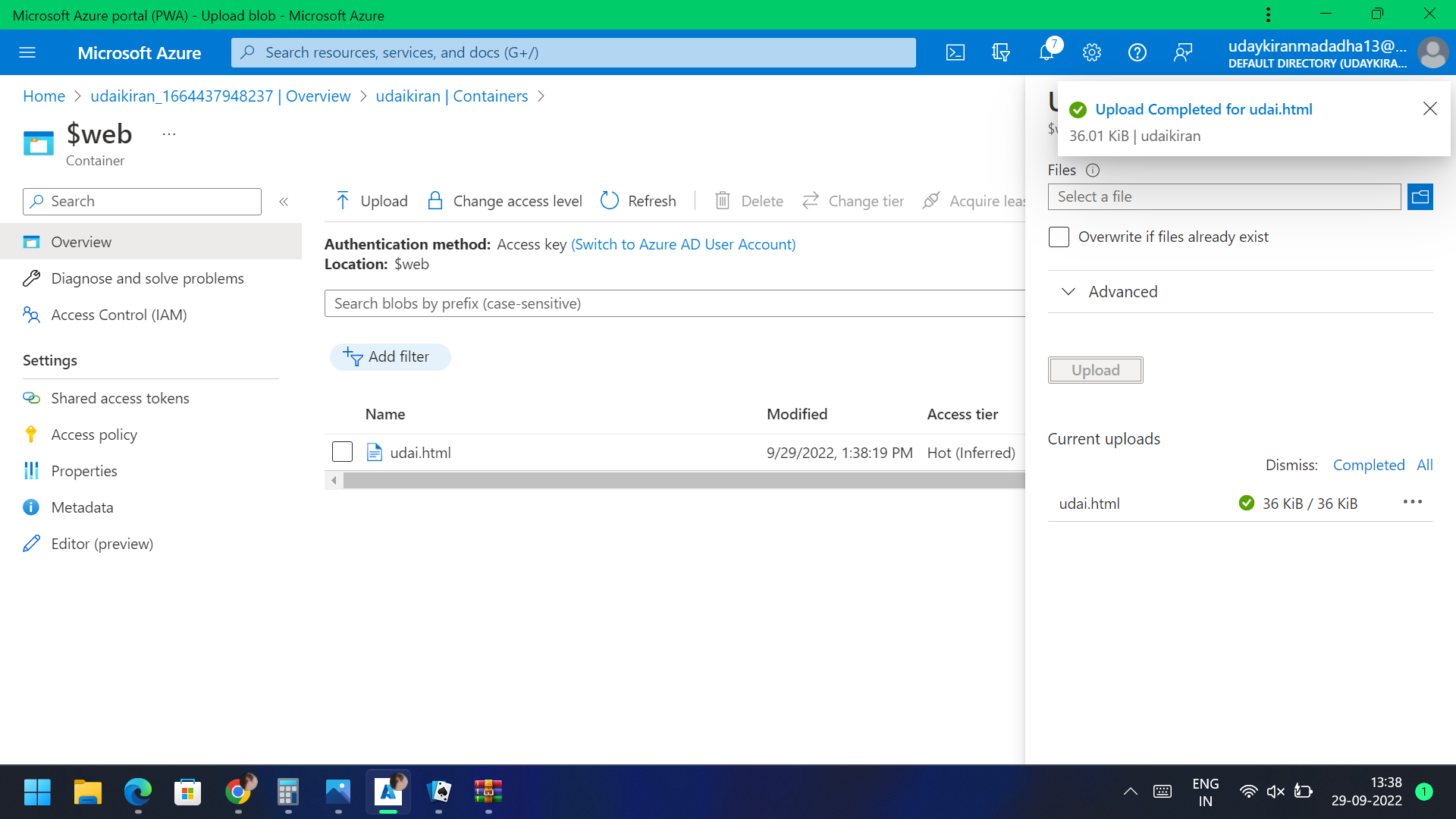Open the notifications bell
The height and width of the screenshot is (819, 1456).
[1046, 52]
